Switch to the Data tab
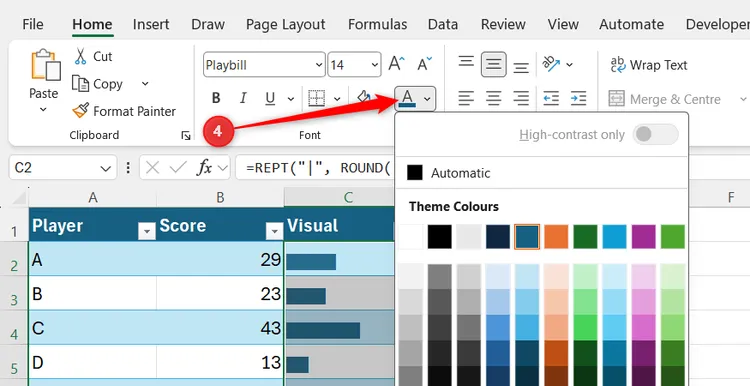This screenshot has height=386, width=750. pyautogui.click(x=443, y=24)
